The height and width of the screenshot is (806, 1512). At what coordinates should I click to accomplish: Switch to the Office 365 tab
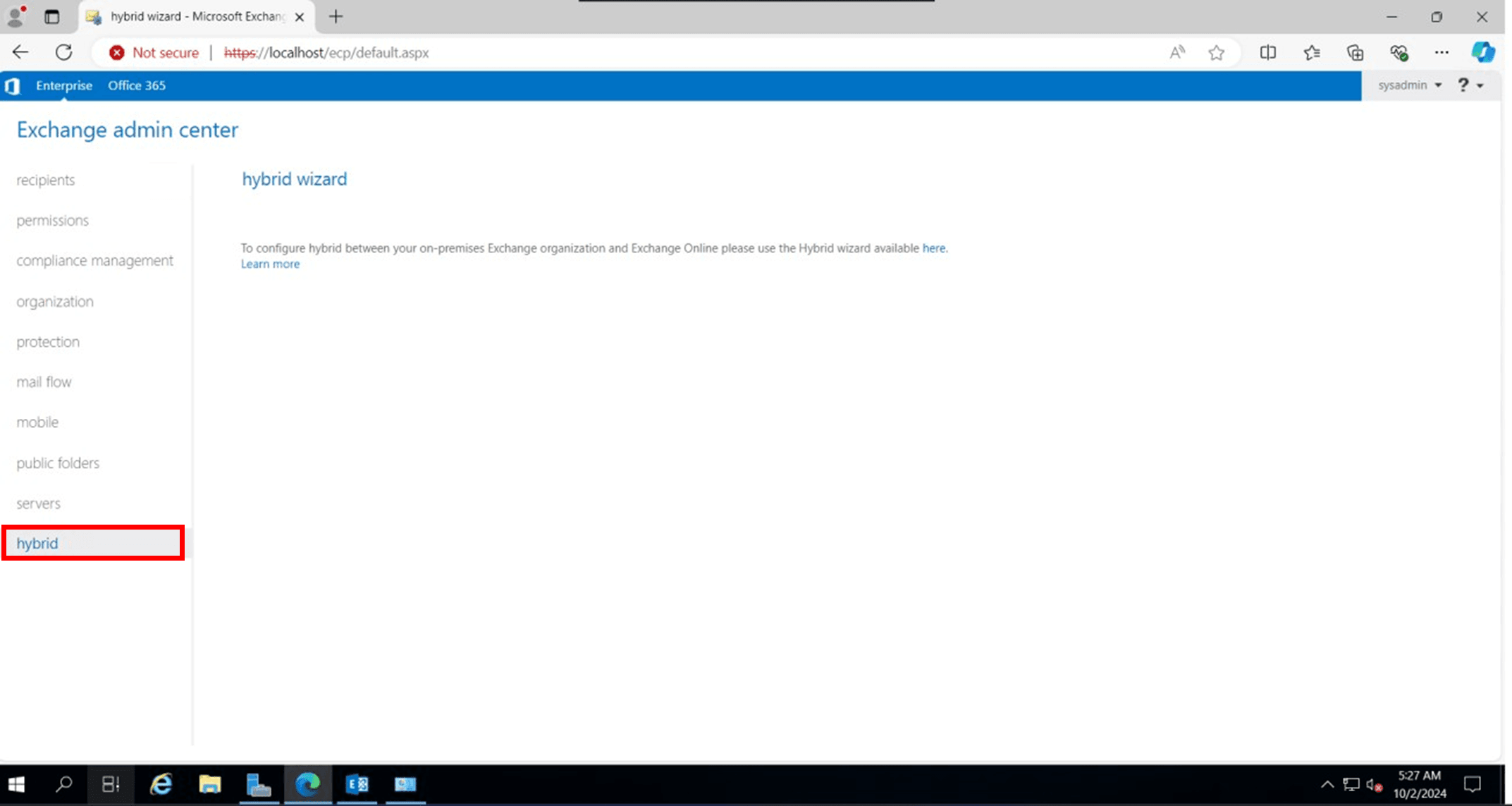point(137,85)
